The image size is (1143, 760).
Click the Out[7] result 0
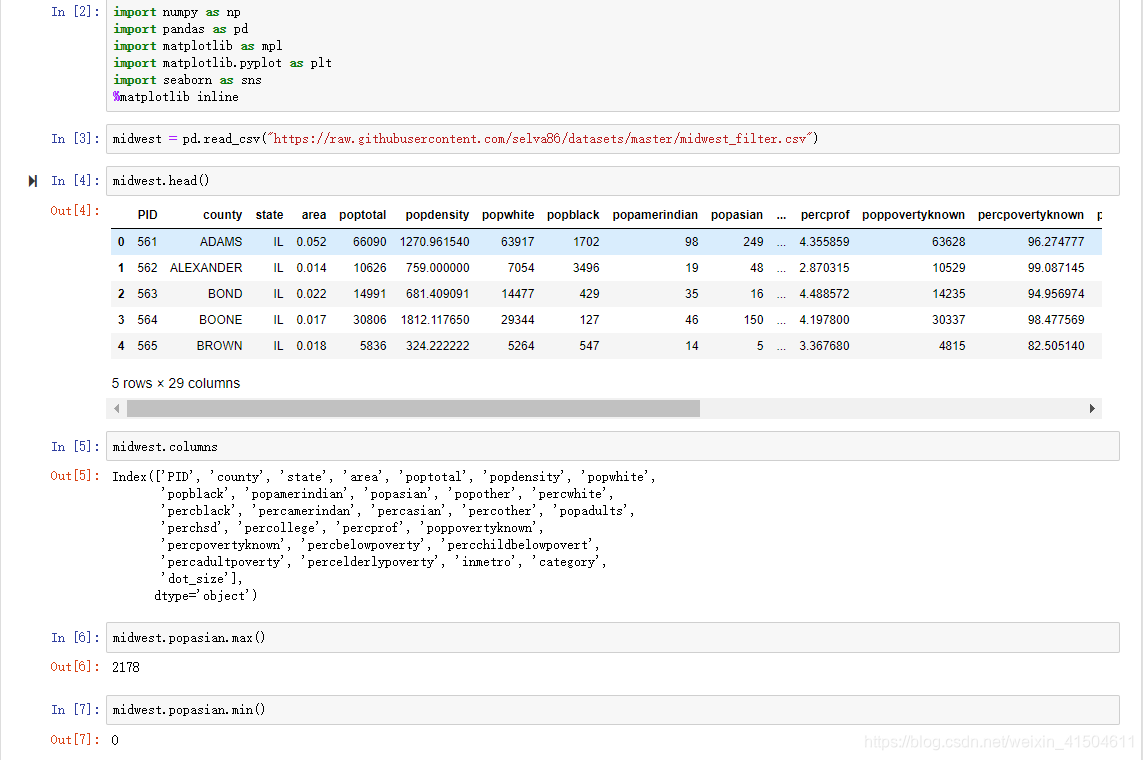(x=114, y=740)
